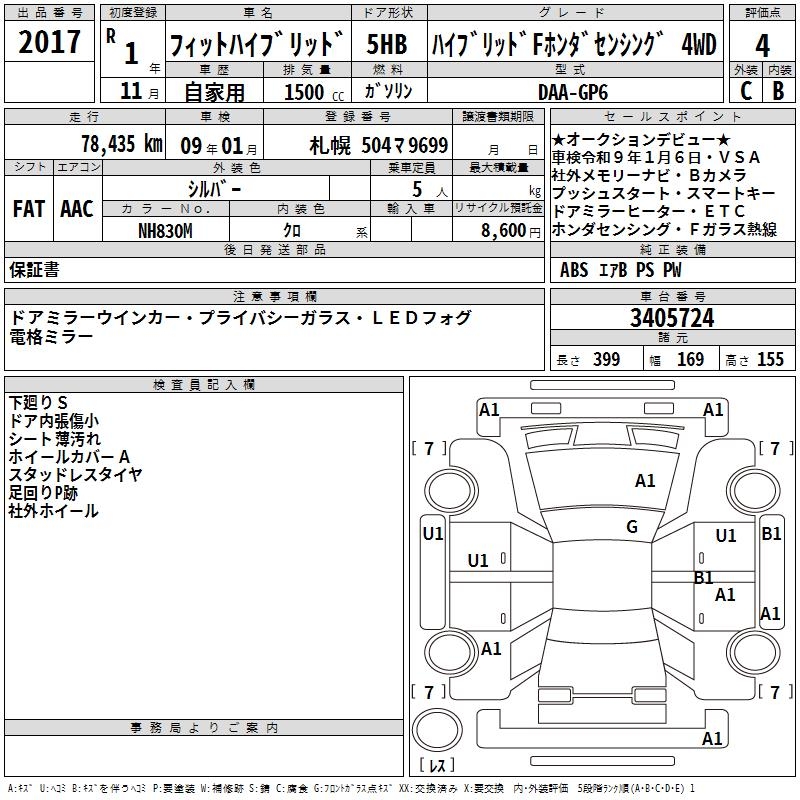Select mileage 78,435 km

(122, 144)
